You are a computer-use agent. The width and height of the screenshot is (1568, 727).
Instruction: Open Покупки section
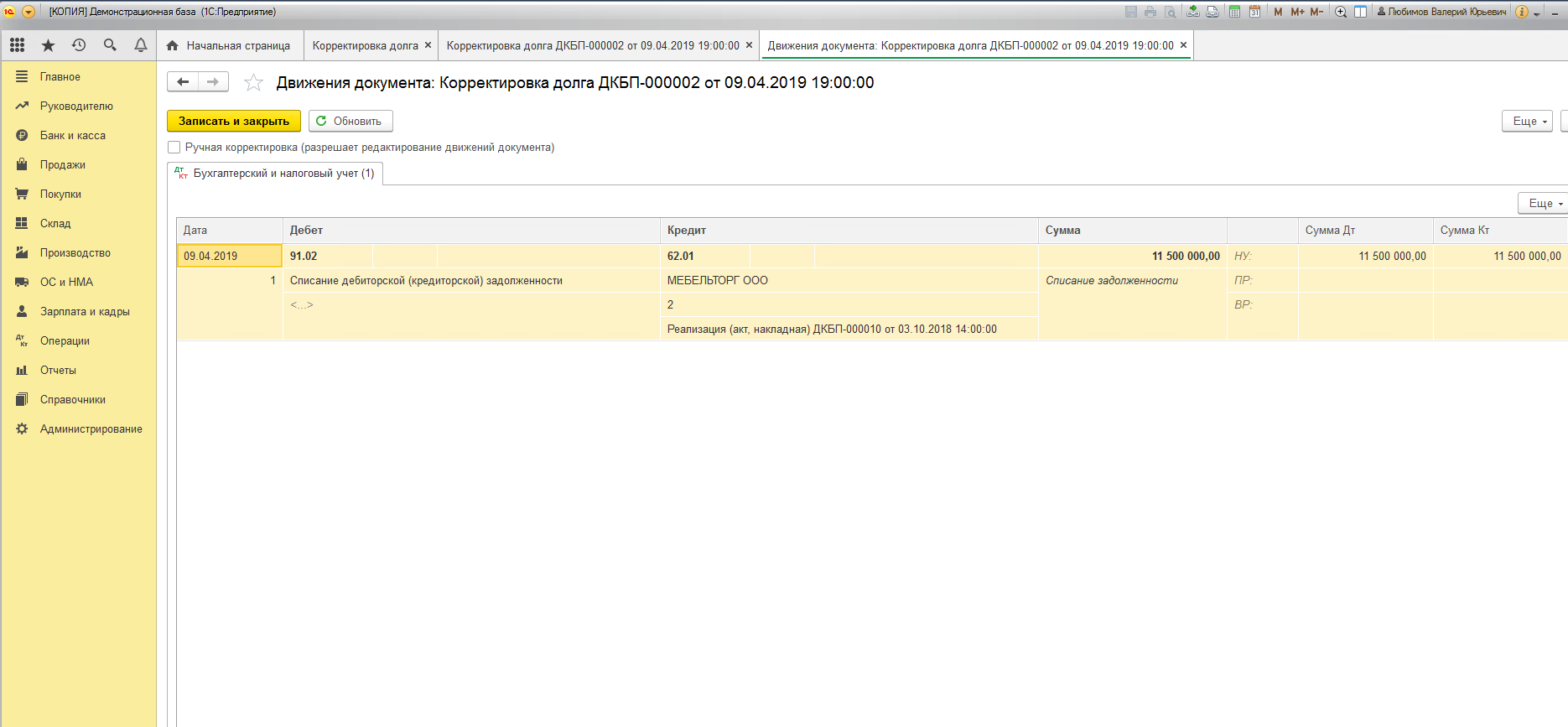(78, 194)
